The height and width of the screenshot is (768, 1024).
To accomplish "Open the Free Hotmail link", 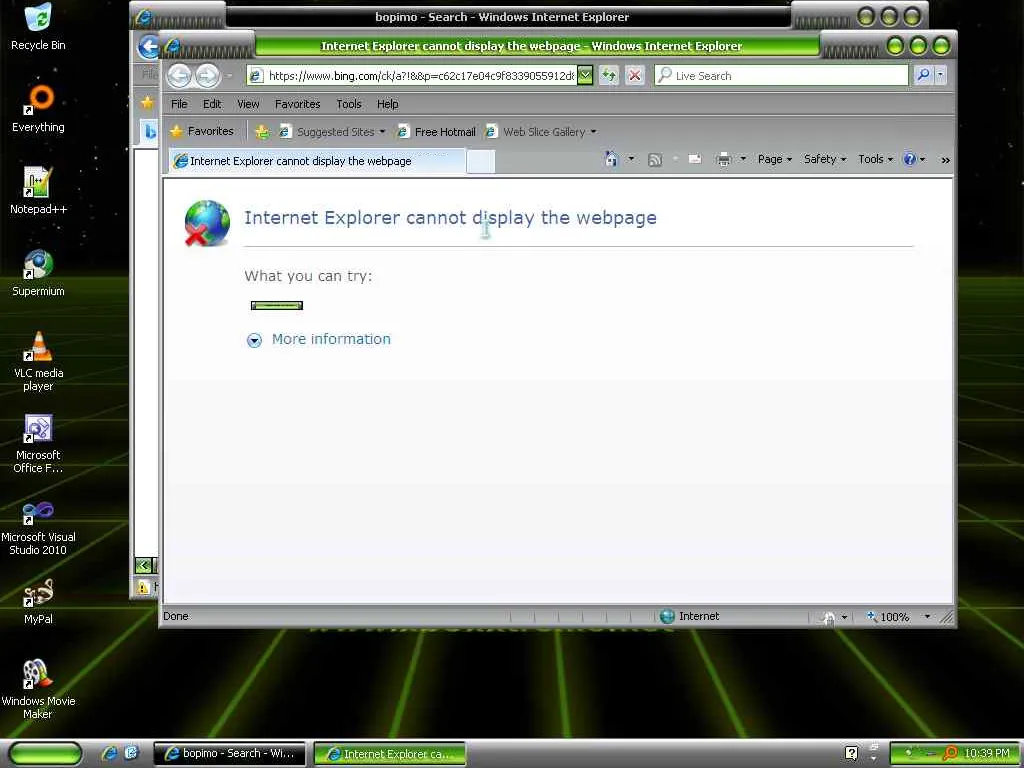I will (436, 132).
